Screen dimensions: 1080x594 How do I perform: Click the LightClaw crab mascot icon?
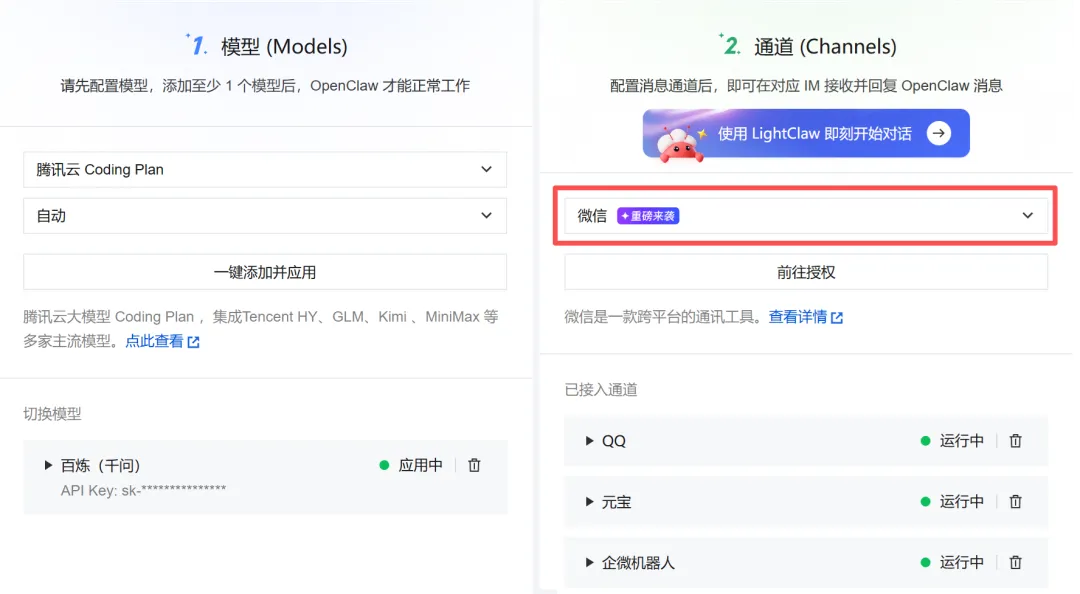click(680, 144)
